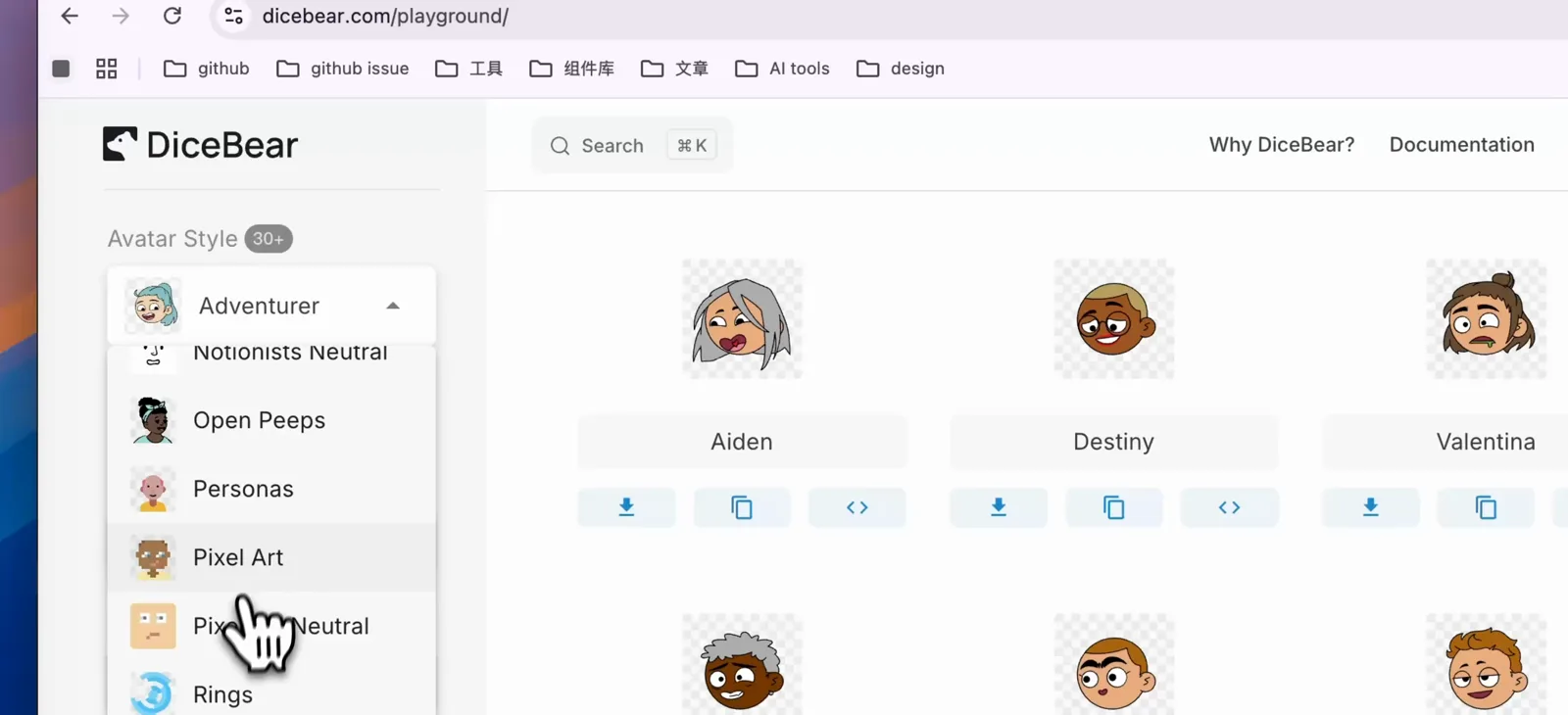Reload the page with the refresh icon

172,16
